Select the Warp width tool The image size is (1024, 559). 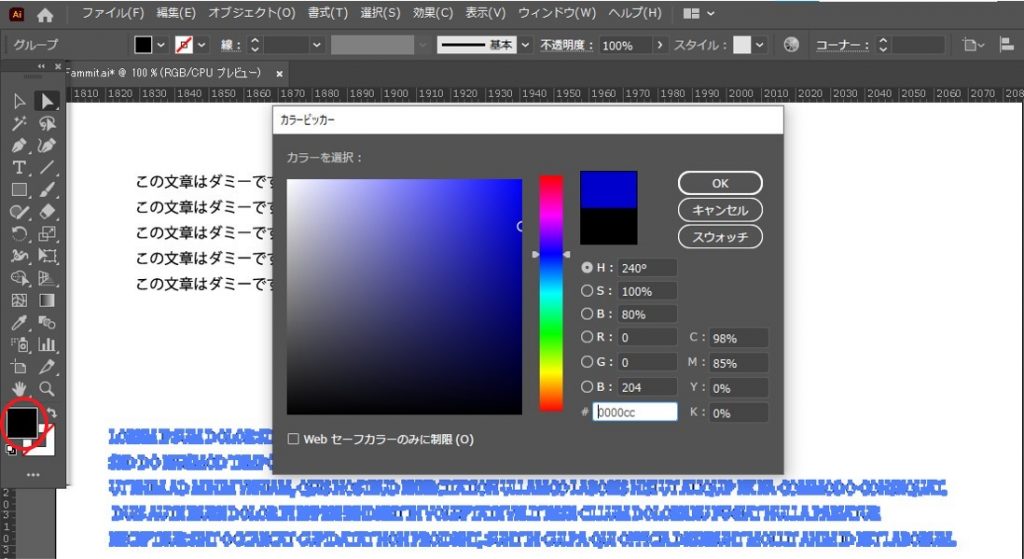(19, 256)
